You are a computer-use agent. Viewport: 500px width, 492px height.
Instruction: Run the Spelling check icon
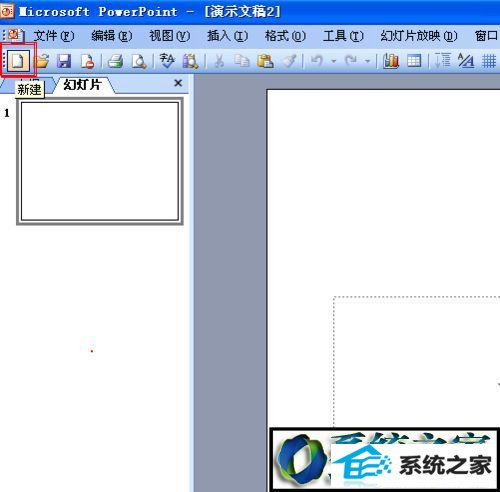click(167, 61)
